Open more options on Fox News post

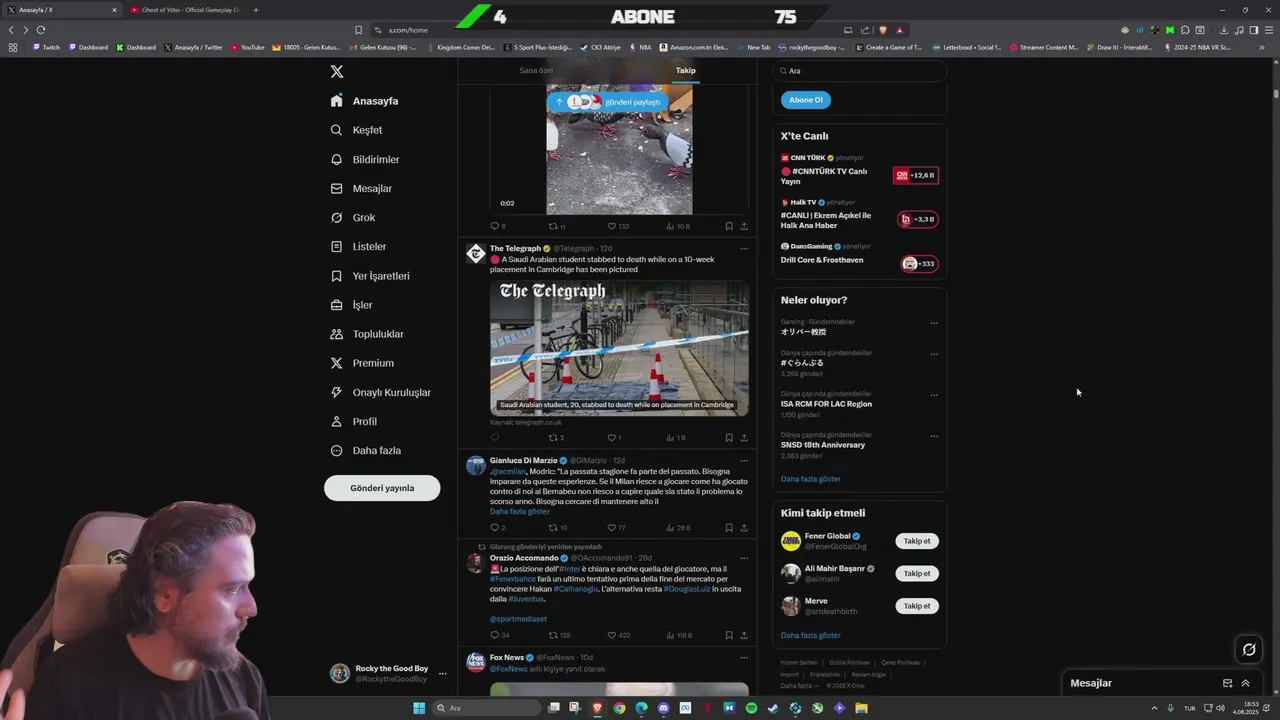point(743,658)
